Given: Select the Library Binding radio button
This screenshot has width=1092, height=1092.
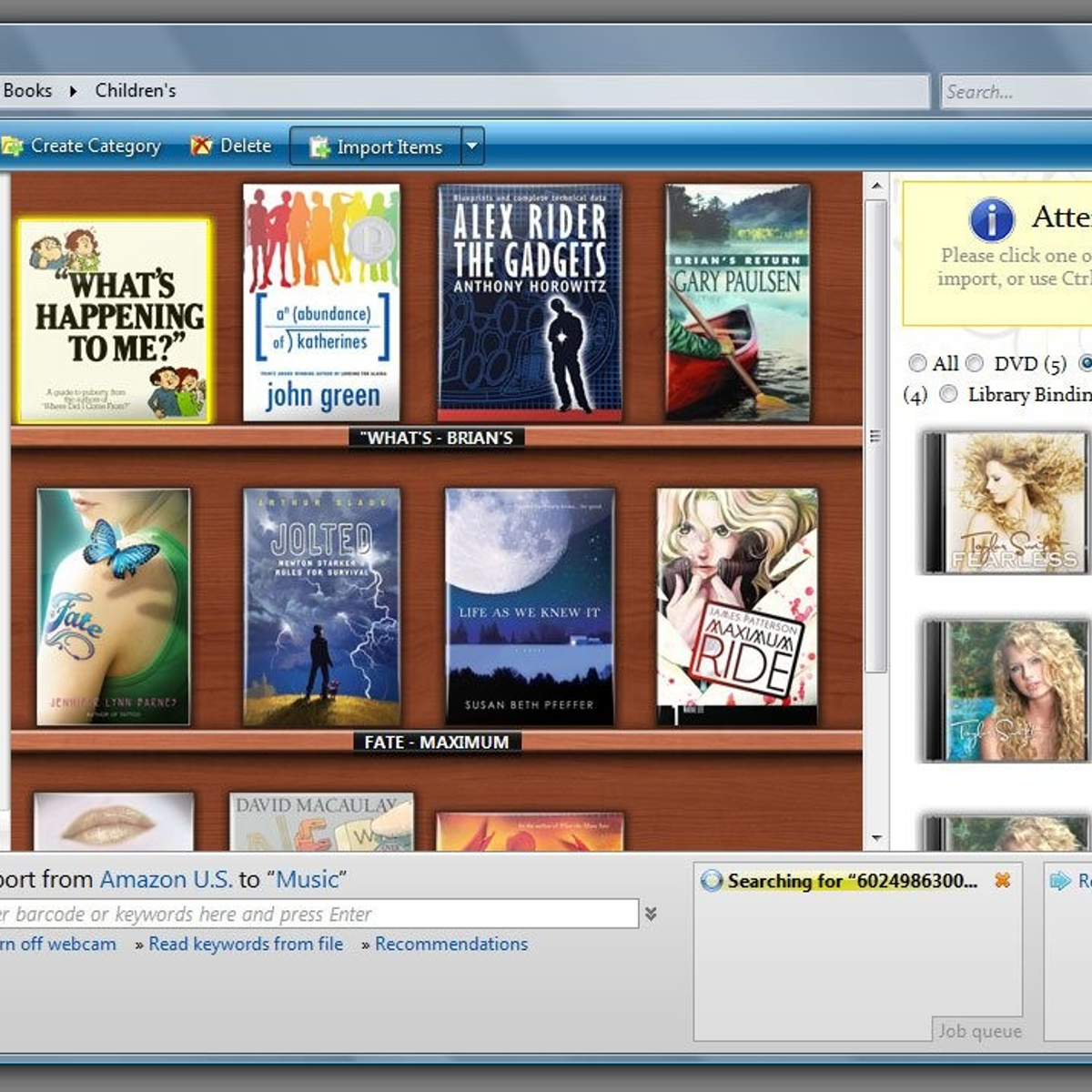Looking at the screenshot, I should pyautogui.click(x=948, y=394).
